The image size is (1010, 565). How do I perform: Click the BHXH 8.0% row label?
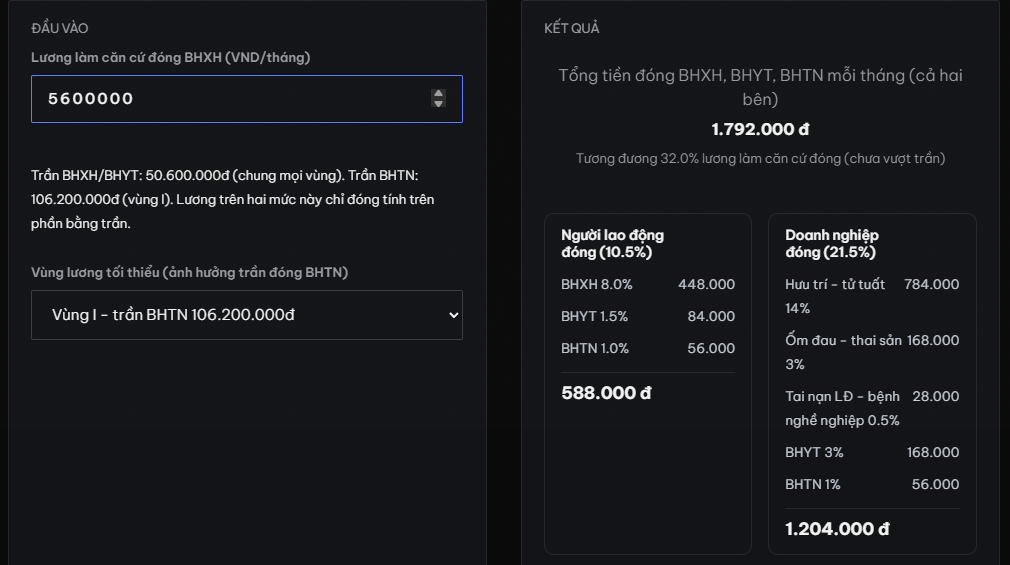pyautogui.click(x=596, y=285)
